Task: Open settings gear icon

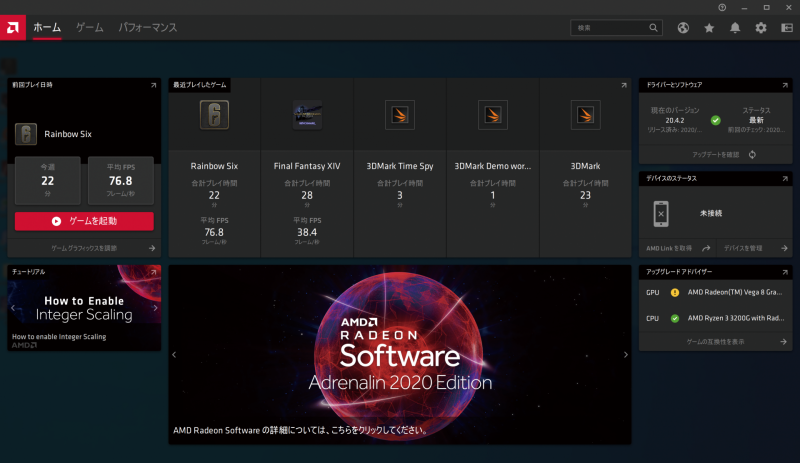Action: coord(761,28)
